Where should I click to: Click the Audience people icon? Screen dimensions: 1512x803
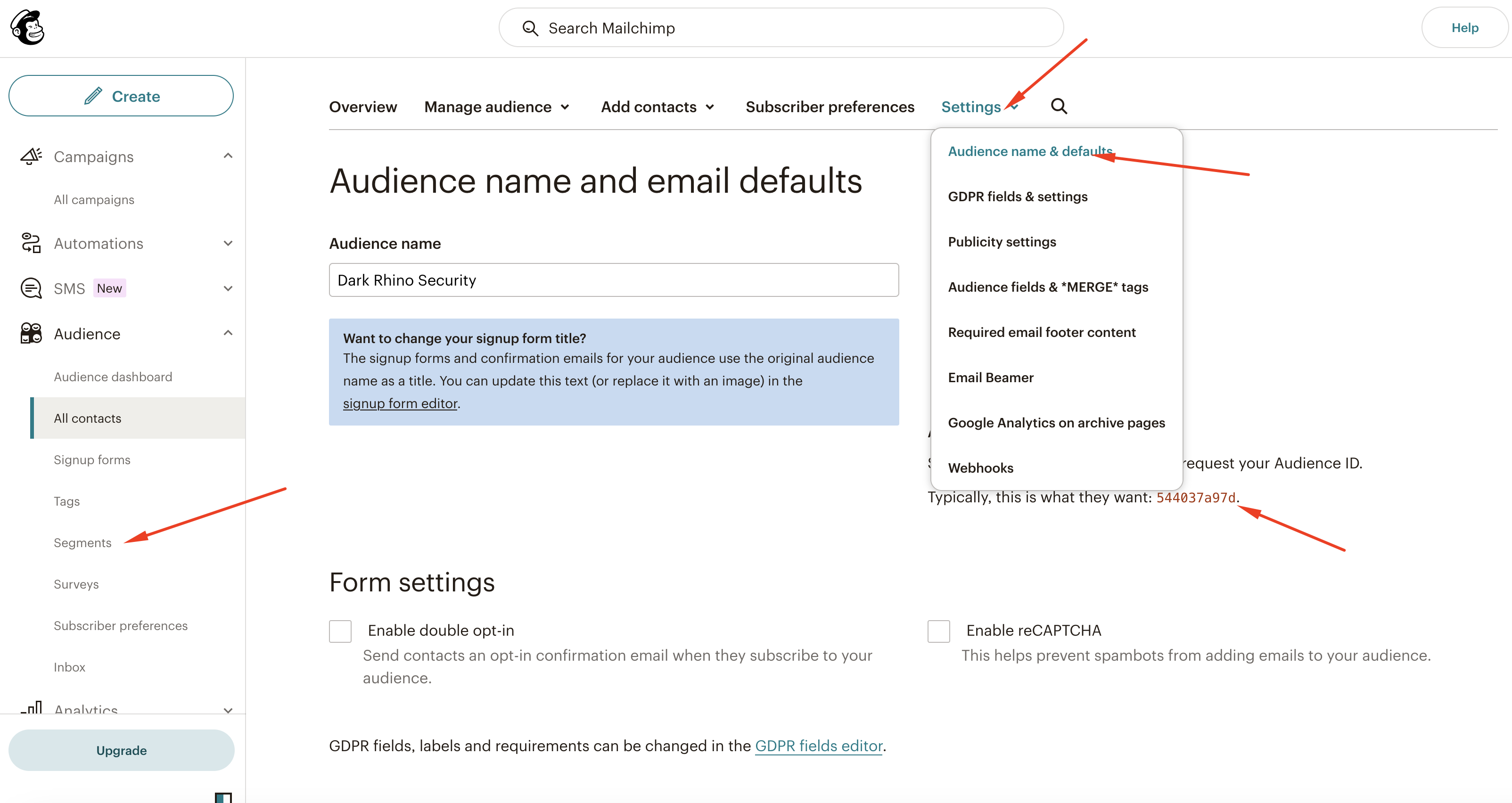[x=31, y=334]
